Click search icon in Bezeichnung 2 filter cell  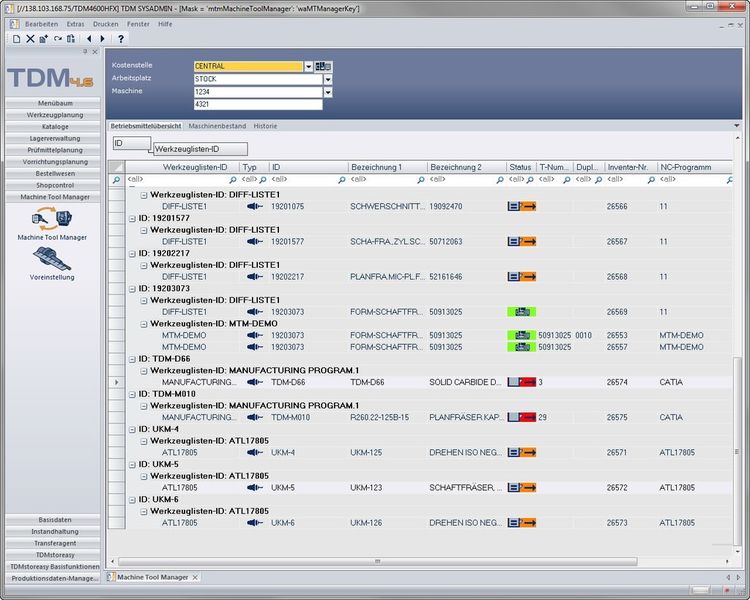500,180
